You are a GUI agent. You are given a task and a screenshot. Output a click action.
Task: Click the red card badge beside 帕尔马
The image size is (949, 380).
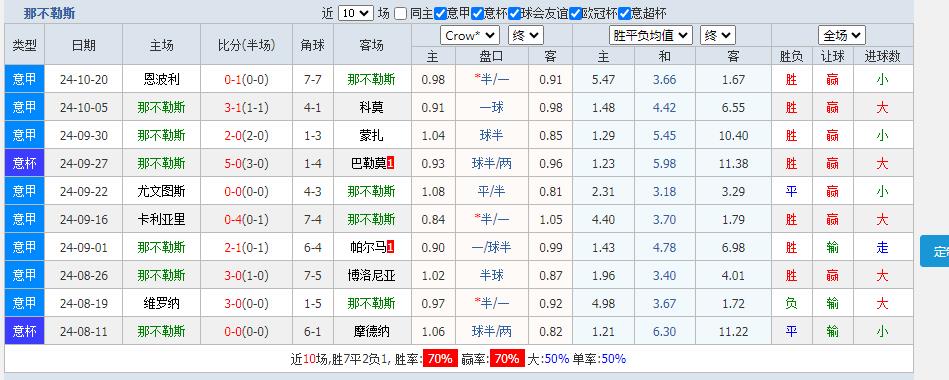tap(390, 247)
